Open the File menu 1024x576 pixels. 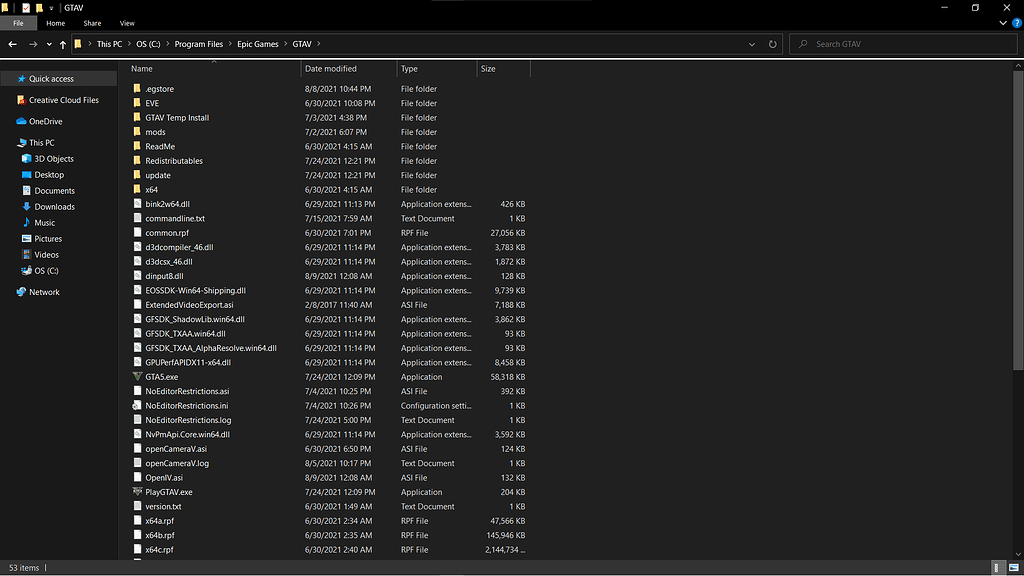coord(18,23)
